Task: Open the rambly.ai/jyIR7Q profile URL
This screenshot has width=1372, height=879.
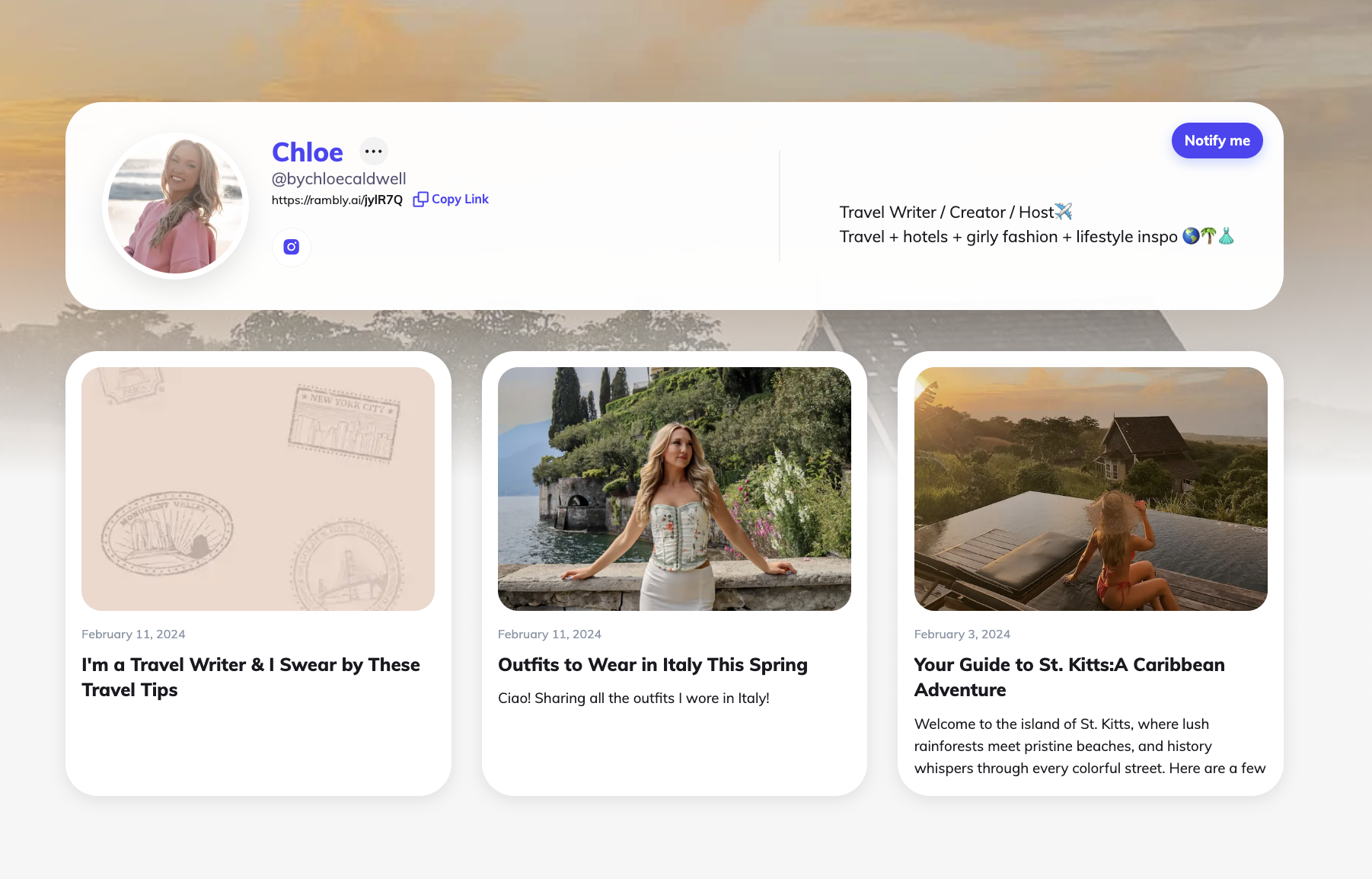Action: tap(337, 200)
